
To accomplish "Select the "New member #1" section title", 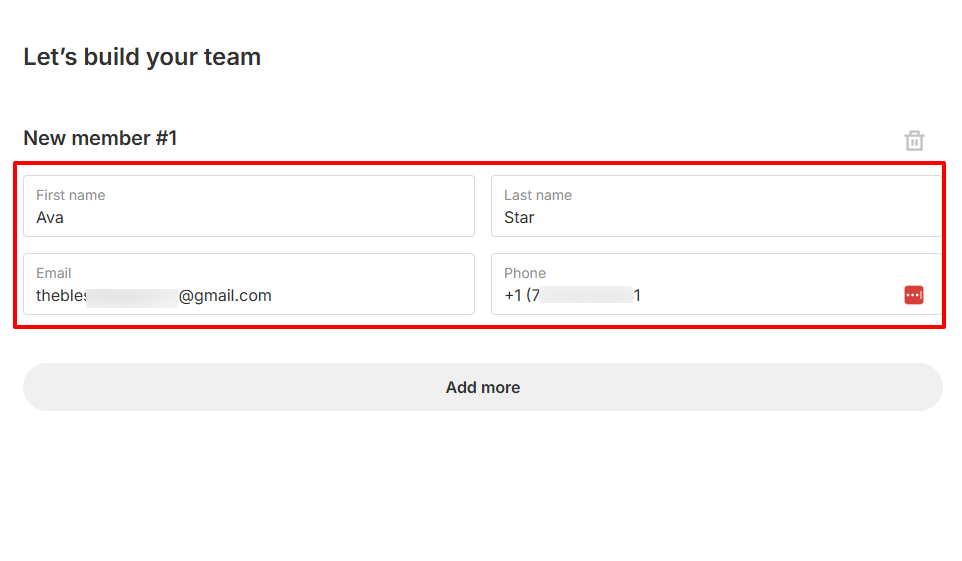I will point(100,138).
